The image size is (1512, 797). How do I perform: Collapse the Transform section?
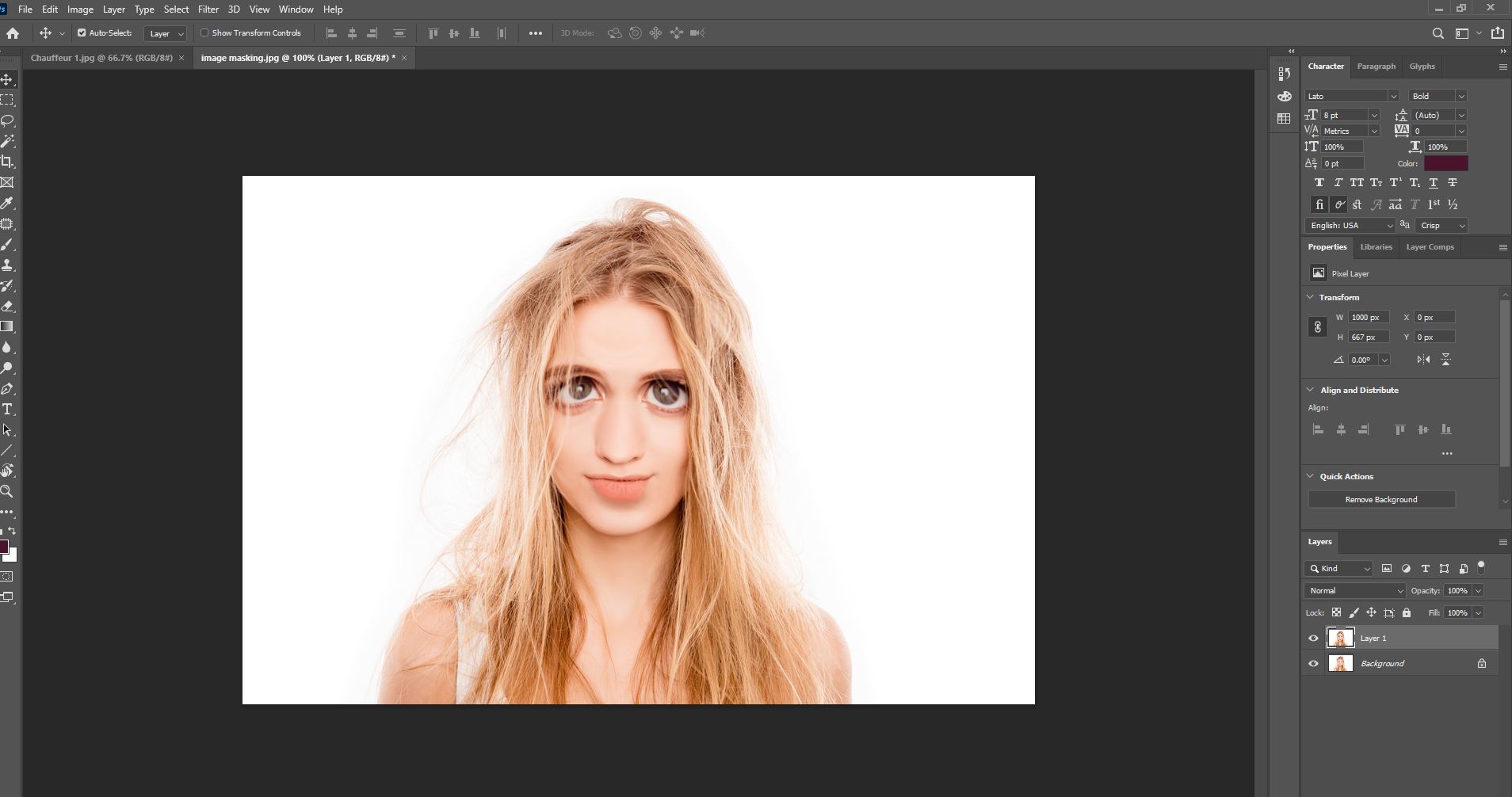1310,297
